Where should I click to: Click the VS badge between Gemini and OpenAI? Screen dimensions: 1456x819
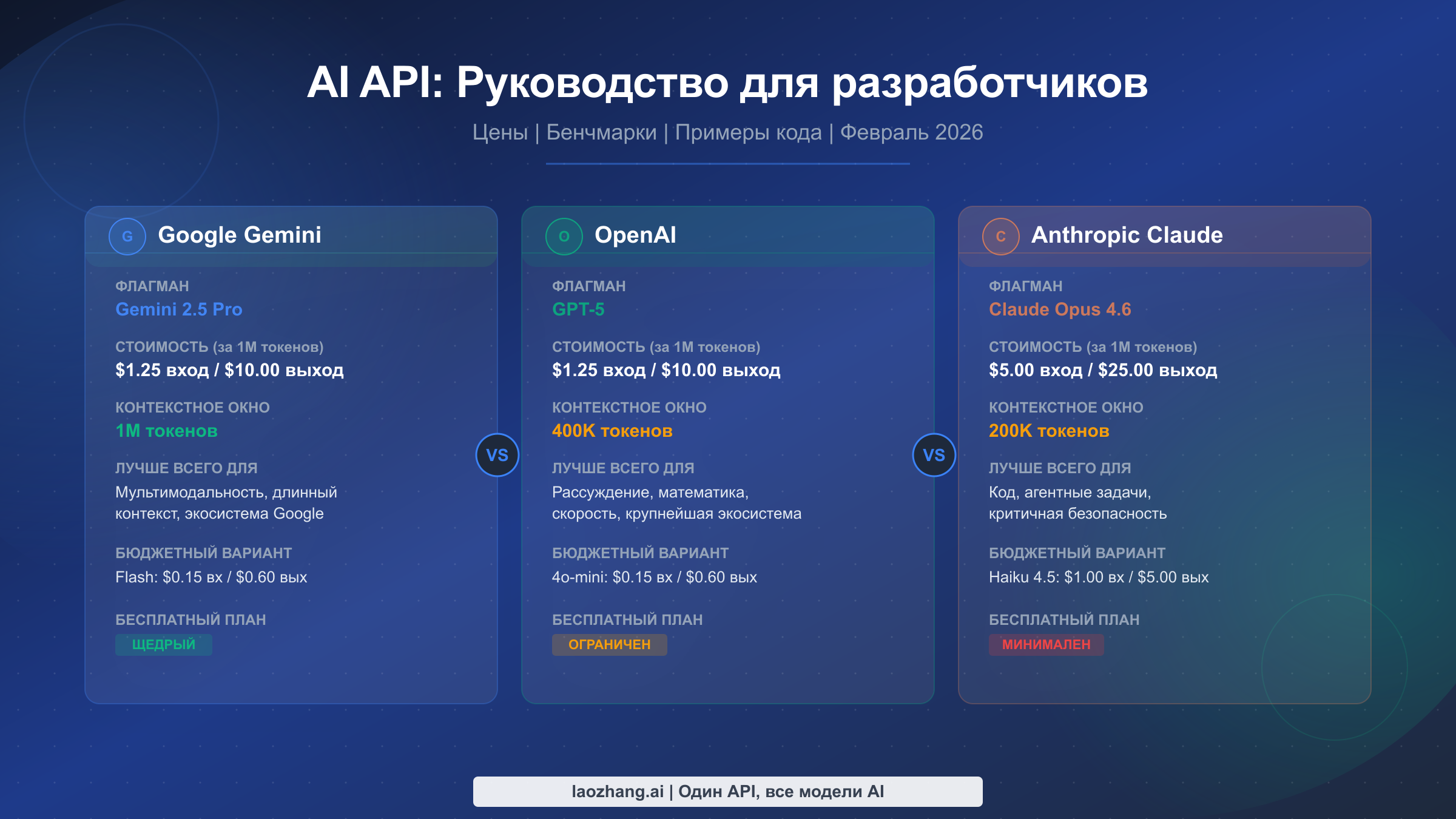497,455
